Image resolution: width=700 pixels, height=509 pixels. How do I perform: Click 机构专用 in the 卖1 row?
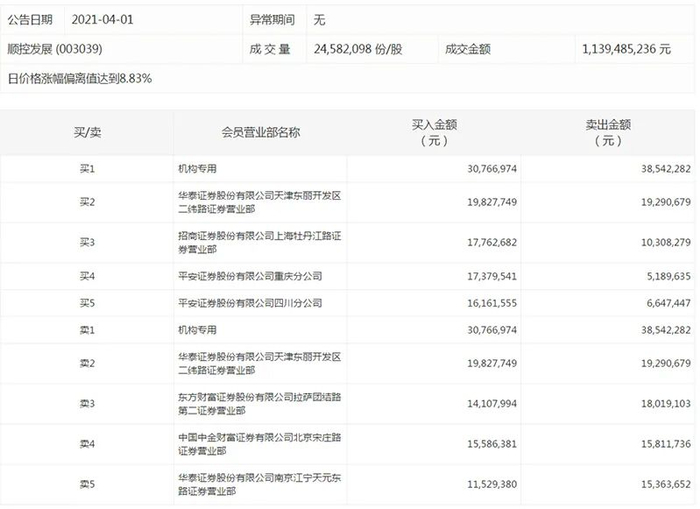pyautogui.click(x=197, y=330)
